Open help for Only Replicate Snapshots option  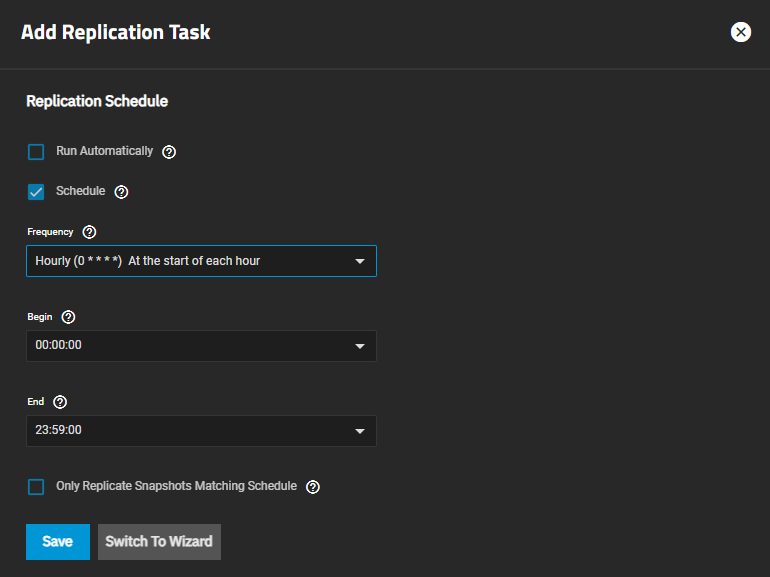(313, 487)
